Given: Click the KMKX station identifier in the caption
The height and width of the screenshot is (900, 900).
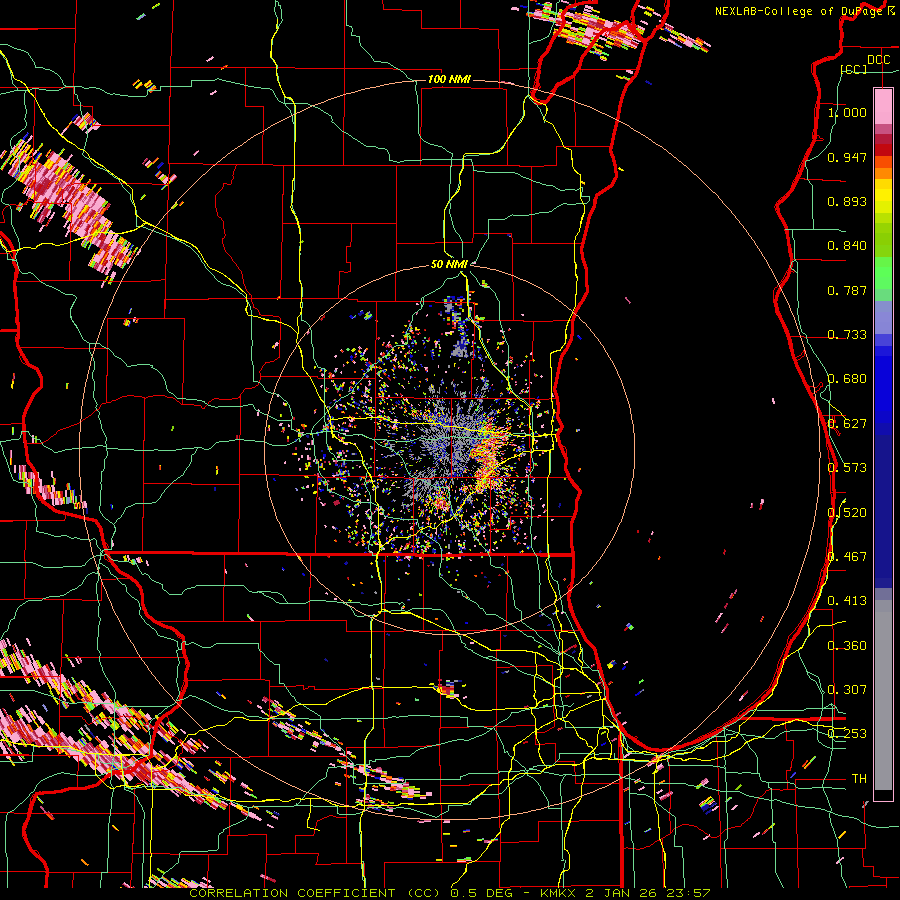Looking at the screenshot, I should tap(560, 893).
